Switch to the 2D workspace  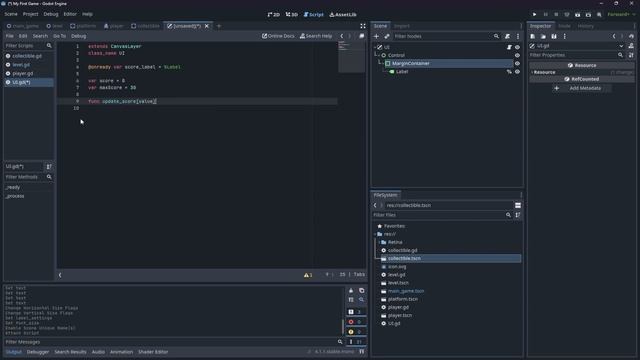(273, 14)
